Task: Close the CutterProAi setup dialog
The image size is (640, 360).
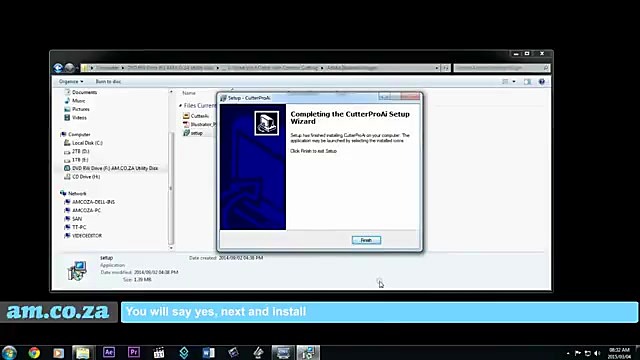Action: pyautogui.click(x=410, y=96)
